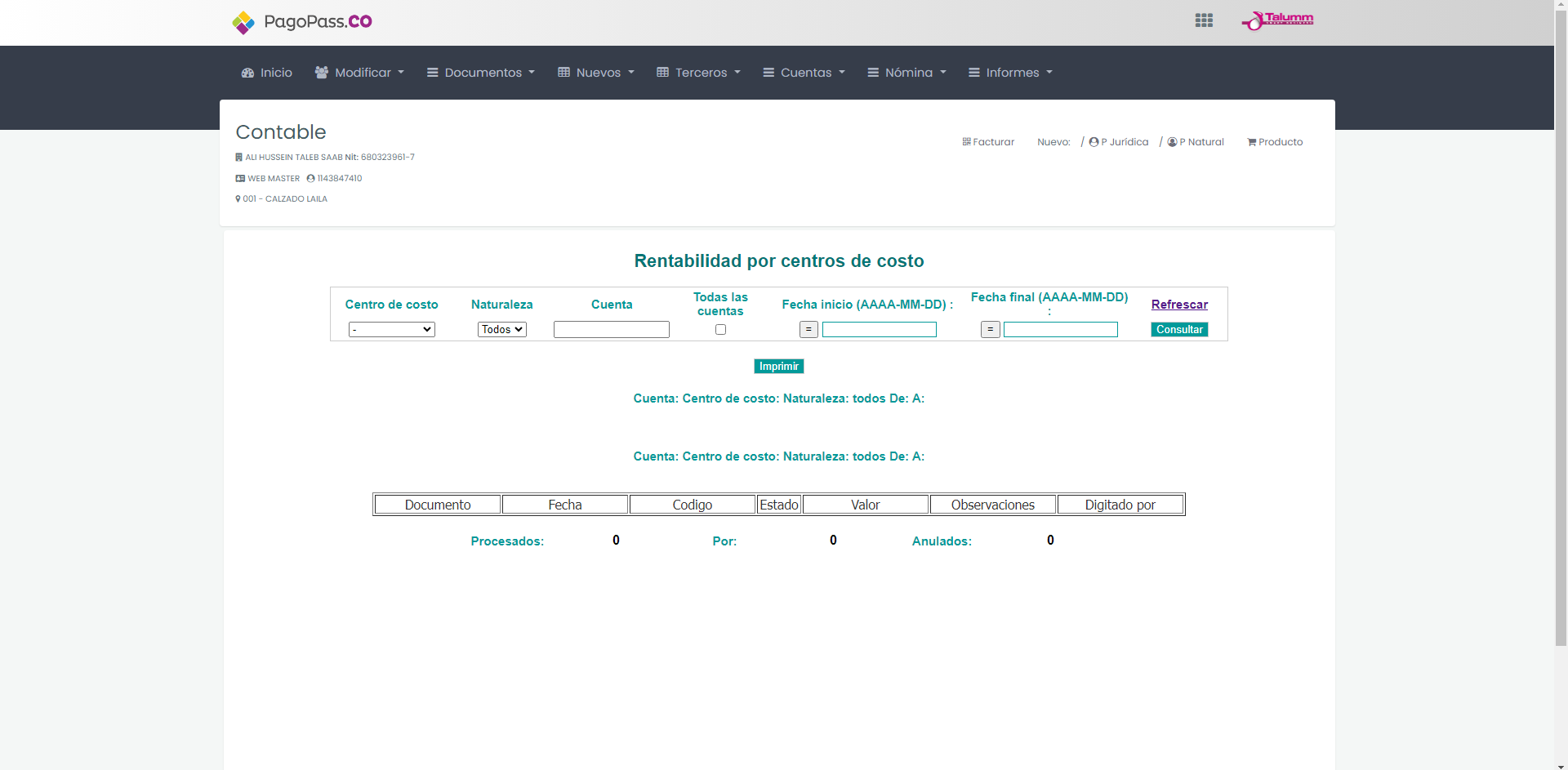Viewport: 1568px width, 770px height.
Task: Create new P Natural
Action: (x=1196, y=142)
